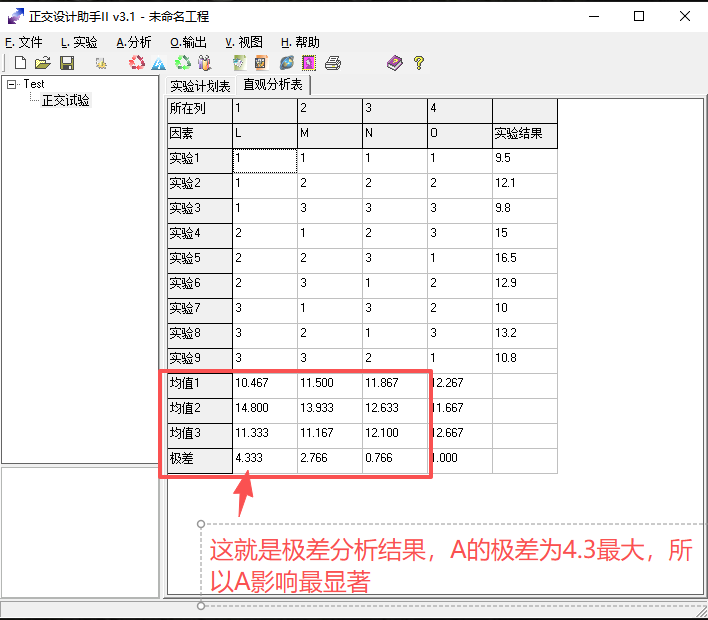Open the 实验 menu
Viewport: 708px width, 620px height.
coord(79,42)
